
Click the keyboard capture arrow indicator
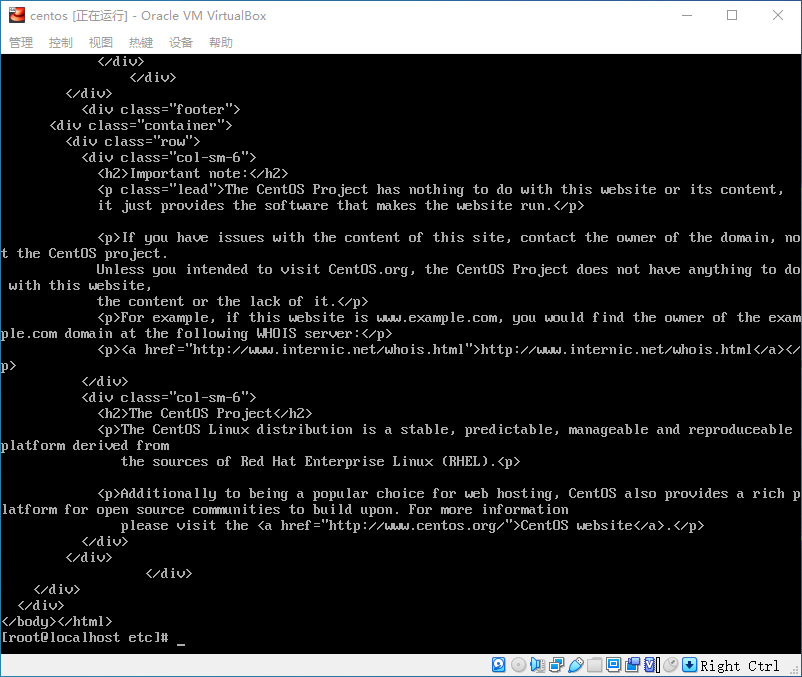(x=689, y=665)
